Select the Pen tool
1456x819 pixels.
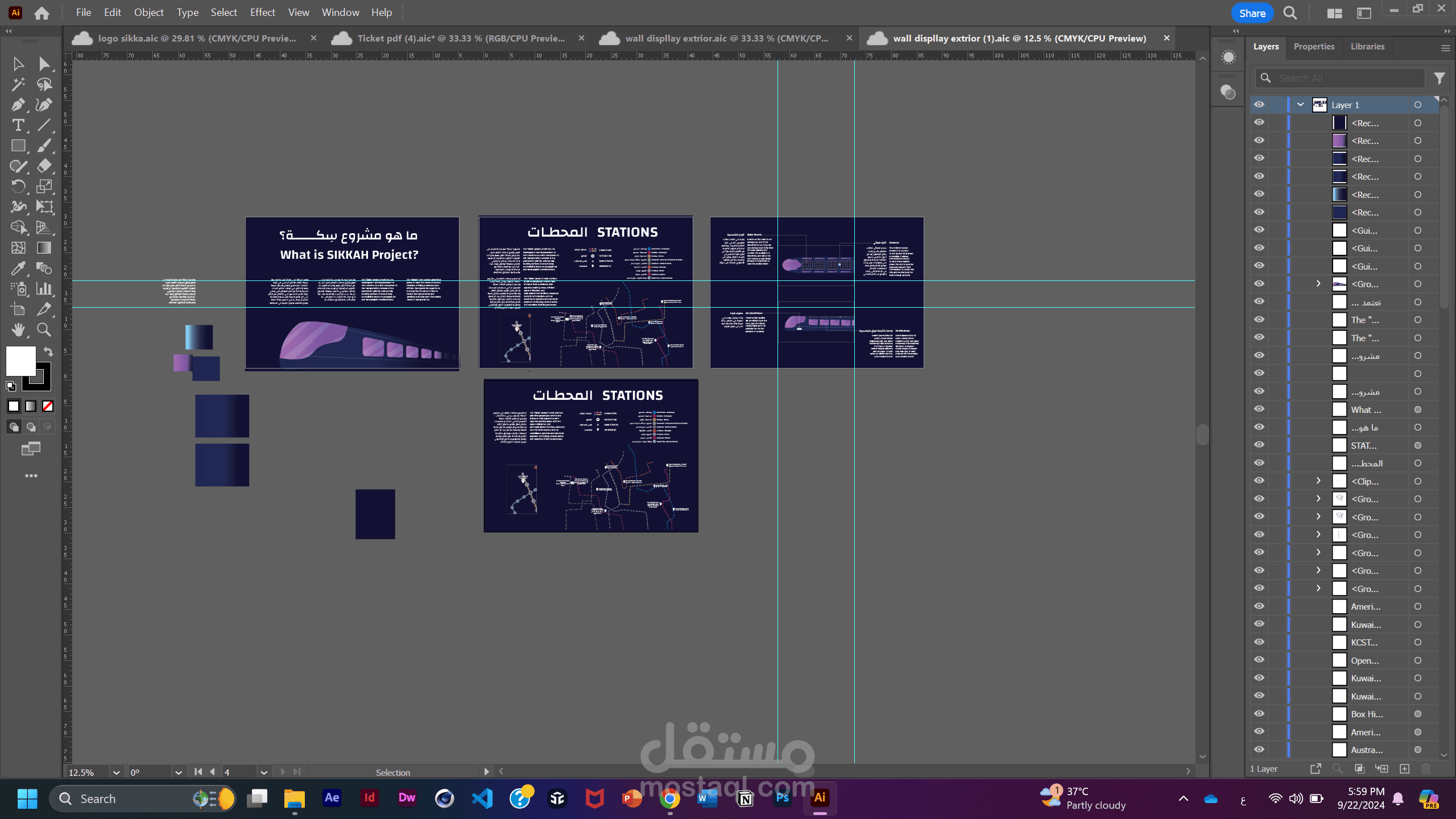pyautogui.click(x=18, y=105)
